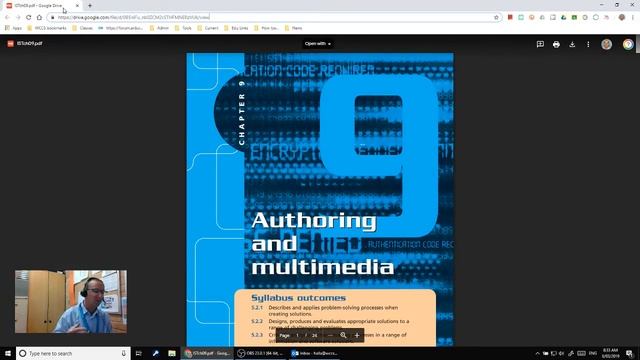Viewport: 640px width, 360px height.
Task: Click the PDF file name in the header
Action: point(29,43)
